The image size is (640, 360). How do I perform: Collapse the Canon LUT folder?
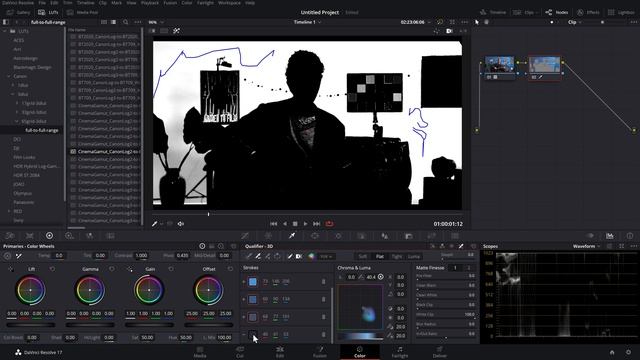(x=9, y=76)
